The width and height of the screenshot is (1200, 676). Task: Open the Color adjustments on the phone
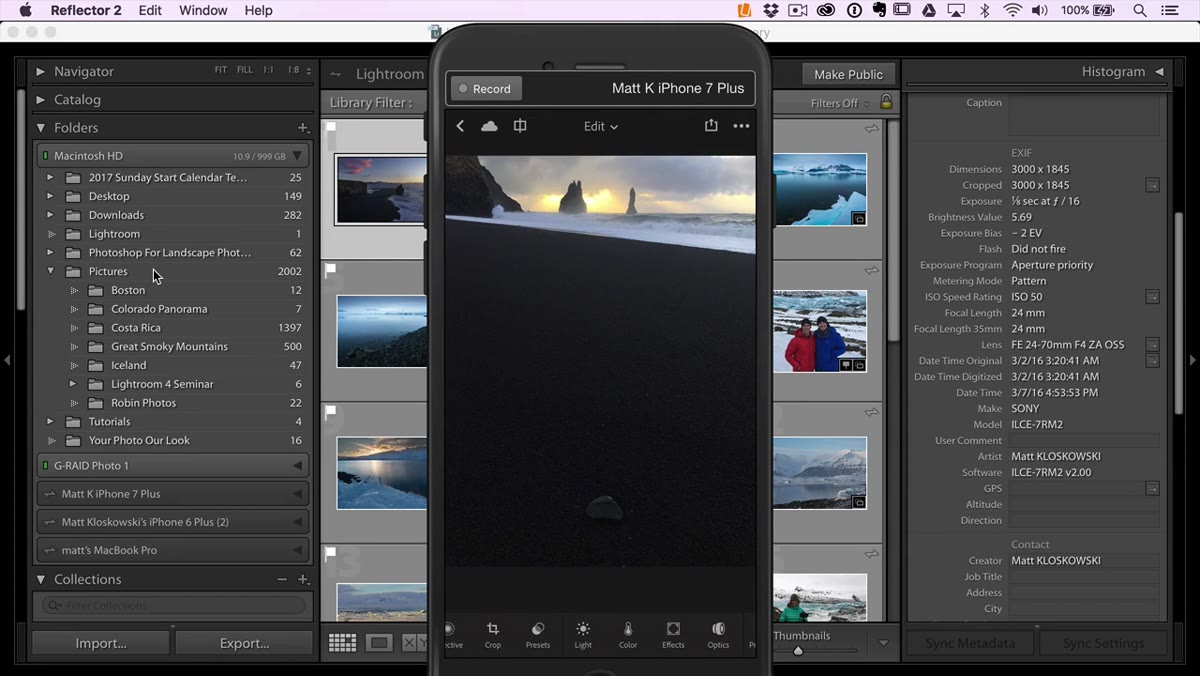point(628,634)
